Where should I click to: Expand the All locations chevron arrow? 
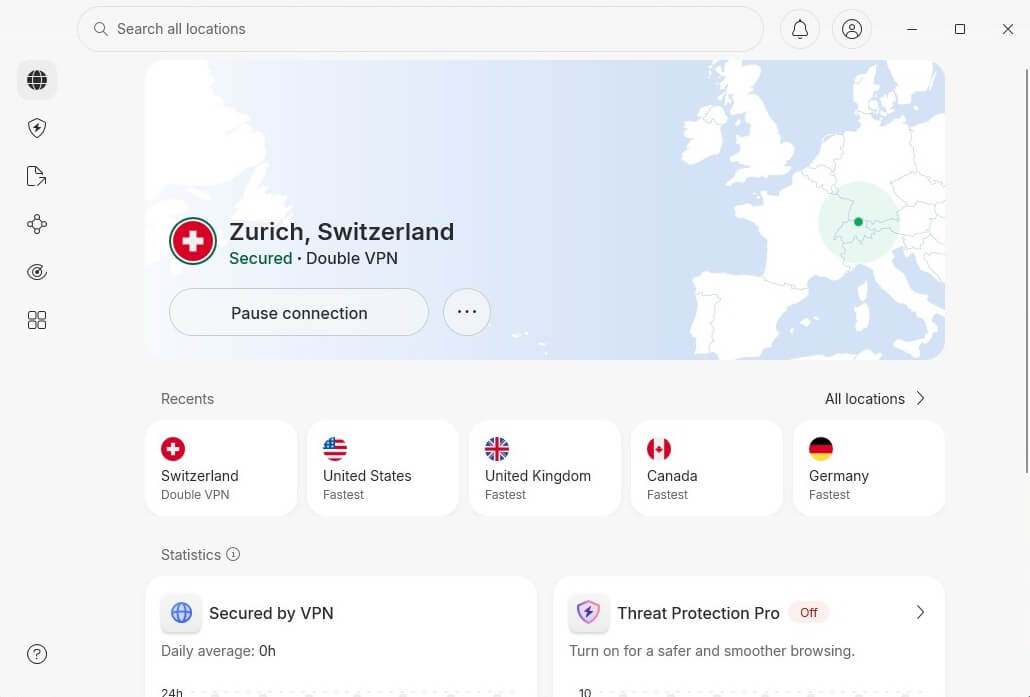pyautogui.click(x=920, y=399)
